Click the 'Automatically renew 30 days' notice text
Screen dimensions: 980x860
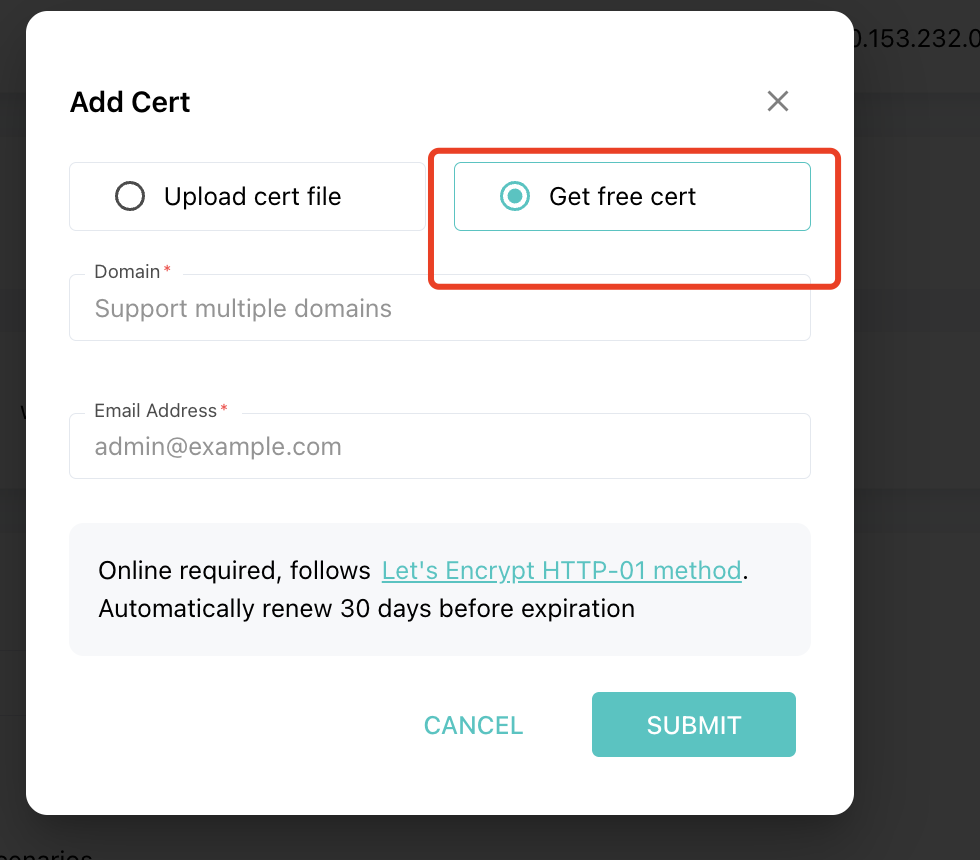click(x=367, y=609)
